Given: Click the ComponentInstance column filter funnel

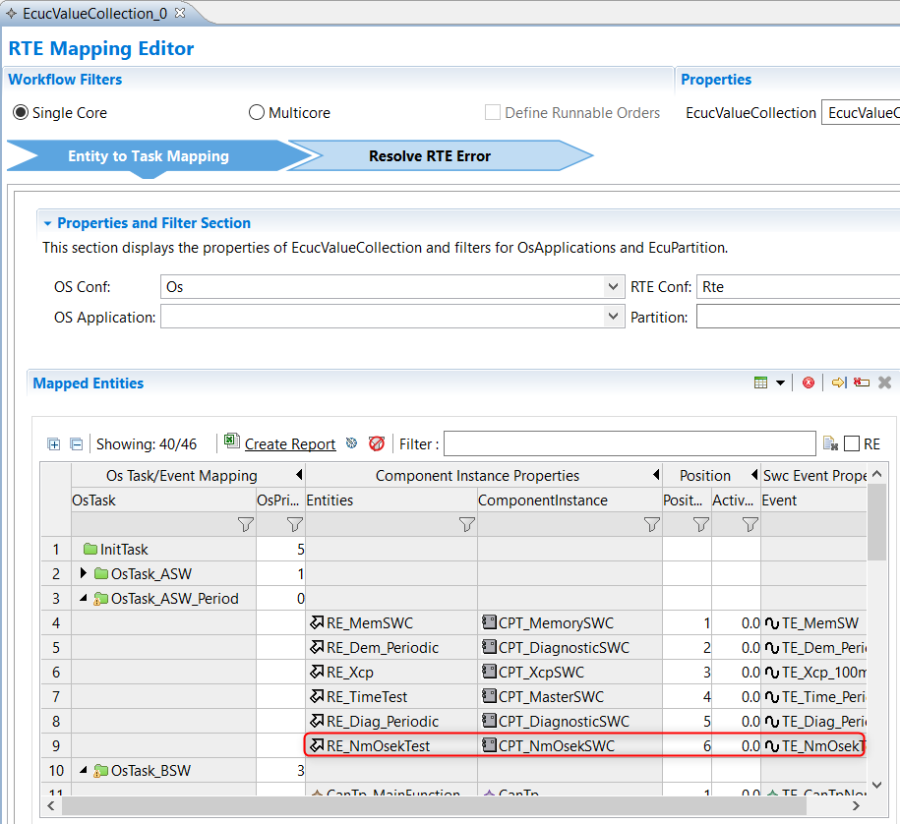Looking at the screenshot, I should tap(651, 524).
